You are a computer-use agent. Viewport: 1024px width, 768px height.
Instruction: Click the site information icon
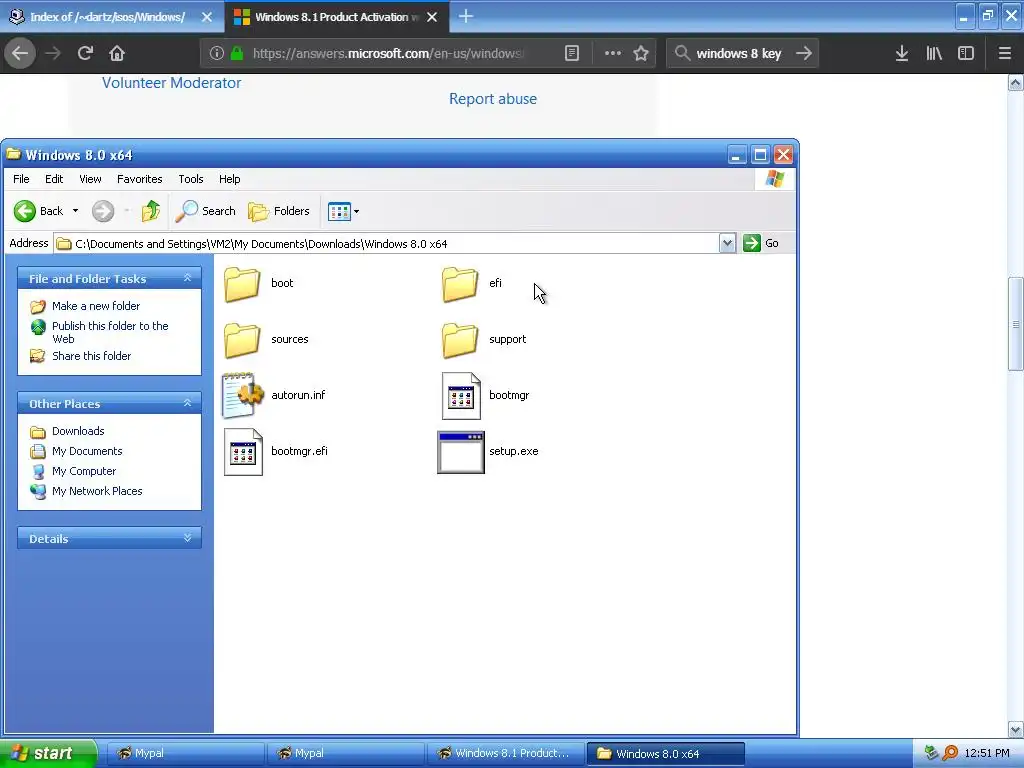[217, 54]
